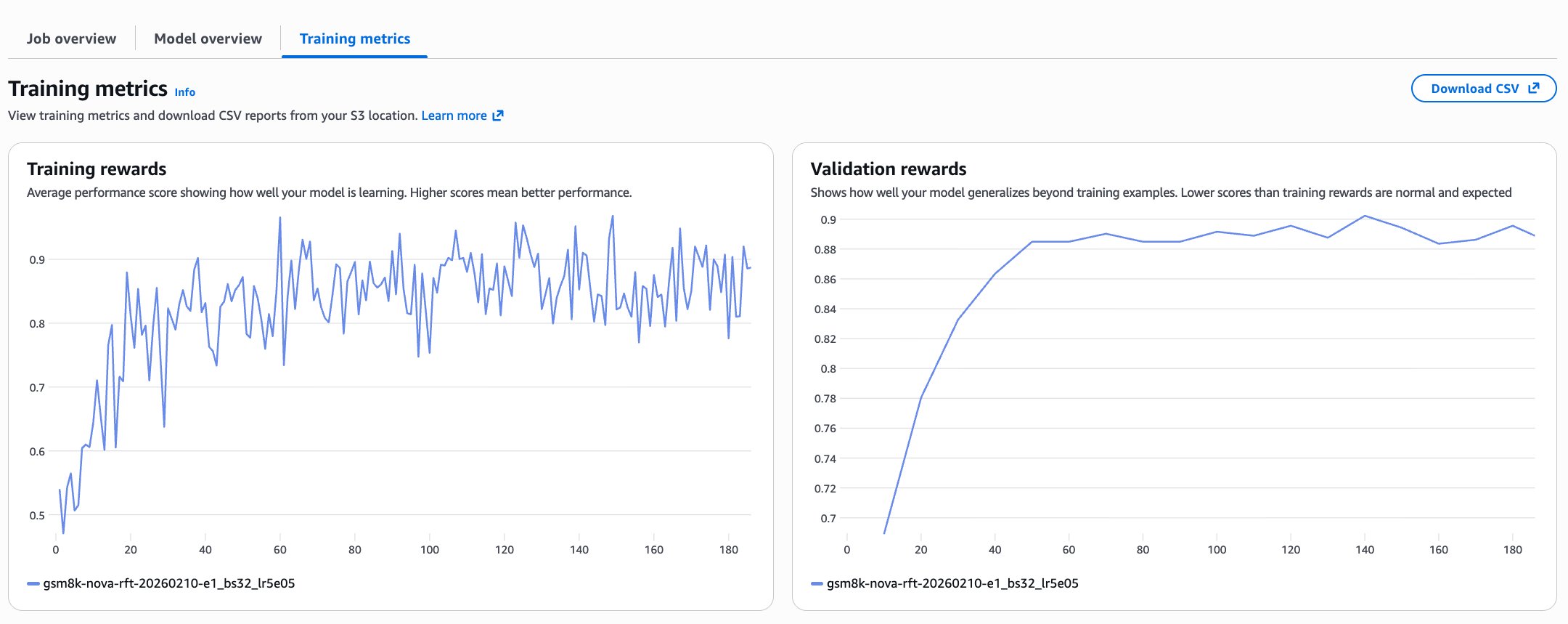Image resolution: width=1568 pixels, height=624 pixels.
Task: Click the external icon inside Download CSV
Action: (x=1533, y=89)
